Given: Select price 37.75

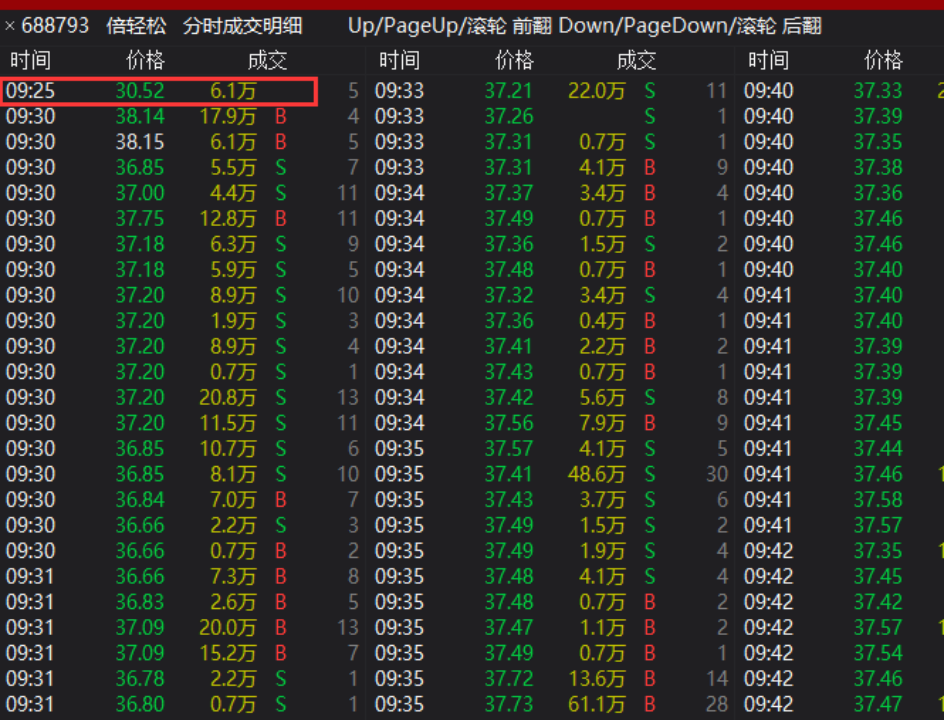Looking at the screenshot, I should coord(140,219).
